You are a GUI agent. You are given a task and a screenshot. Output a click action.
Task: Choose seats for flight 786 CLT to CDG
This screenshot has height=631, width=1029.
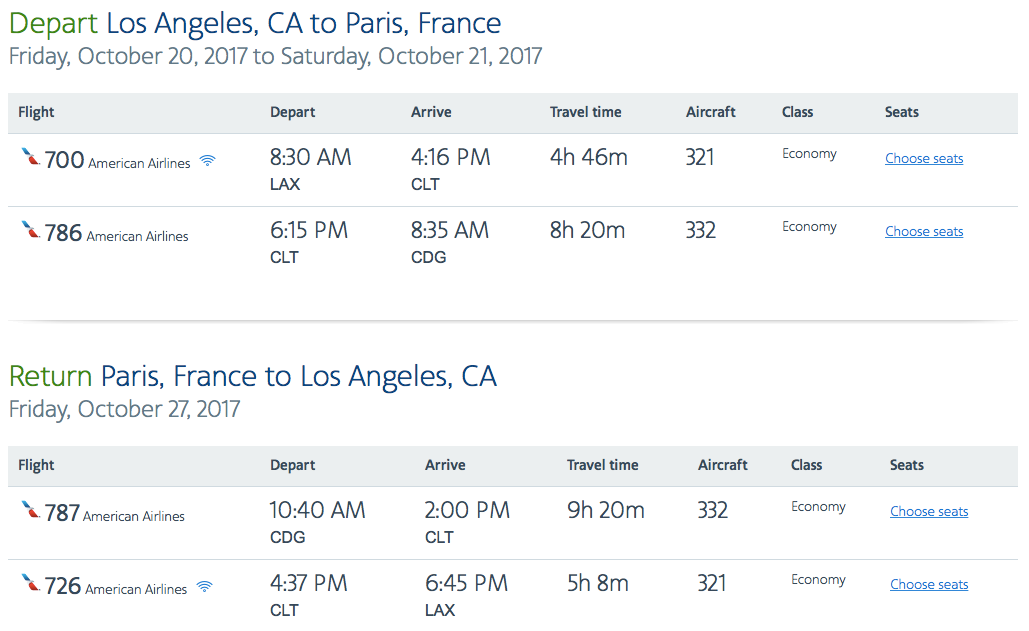pos(924,231)
